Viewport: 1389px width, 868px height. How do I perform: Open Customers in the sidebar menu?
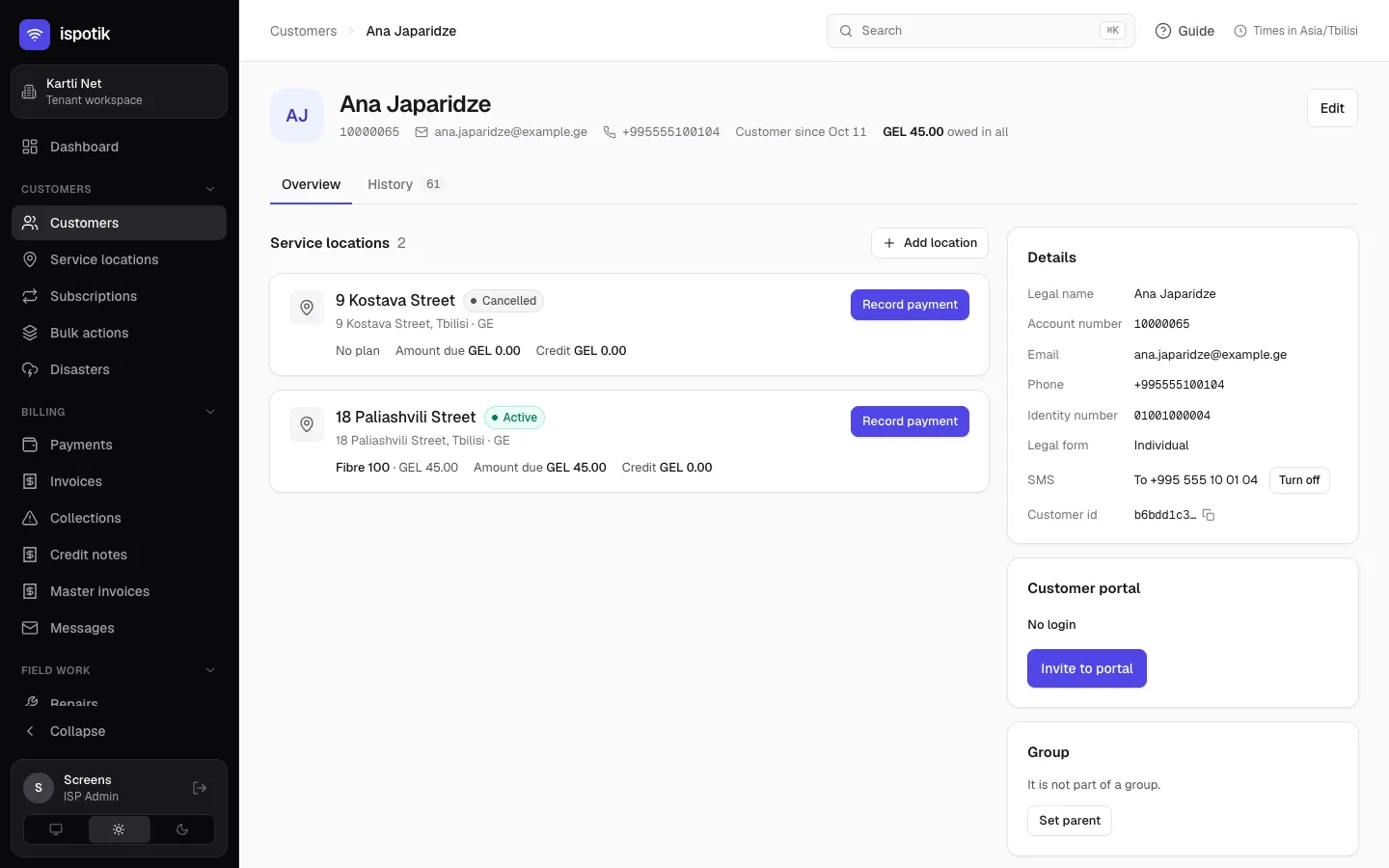(119, 223)
